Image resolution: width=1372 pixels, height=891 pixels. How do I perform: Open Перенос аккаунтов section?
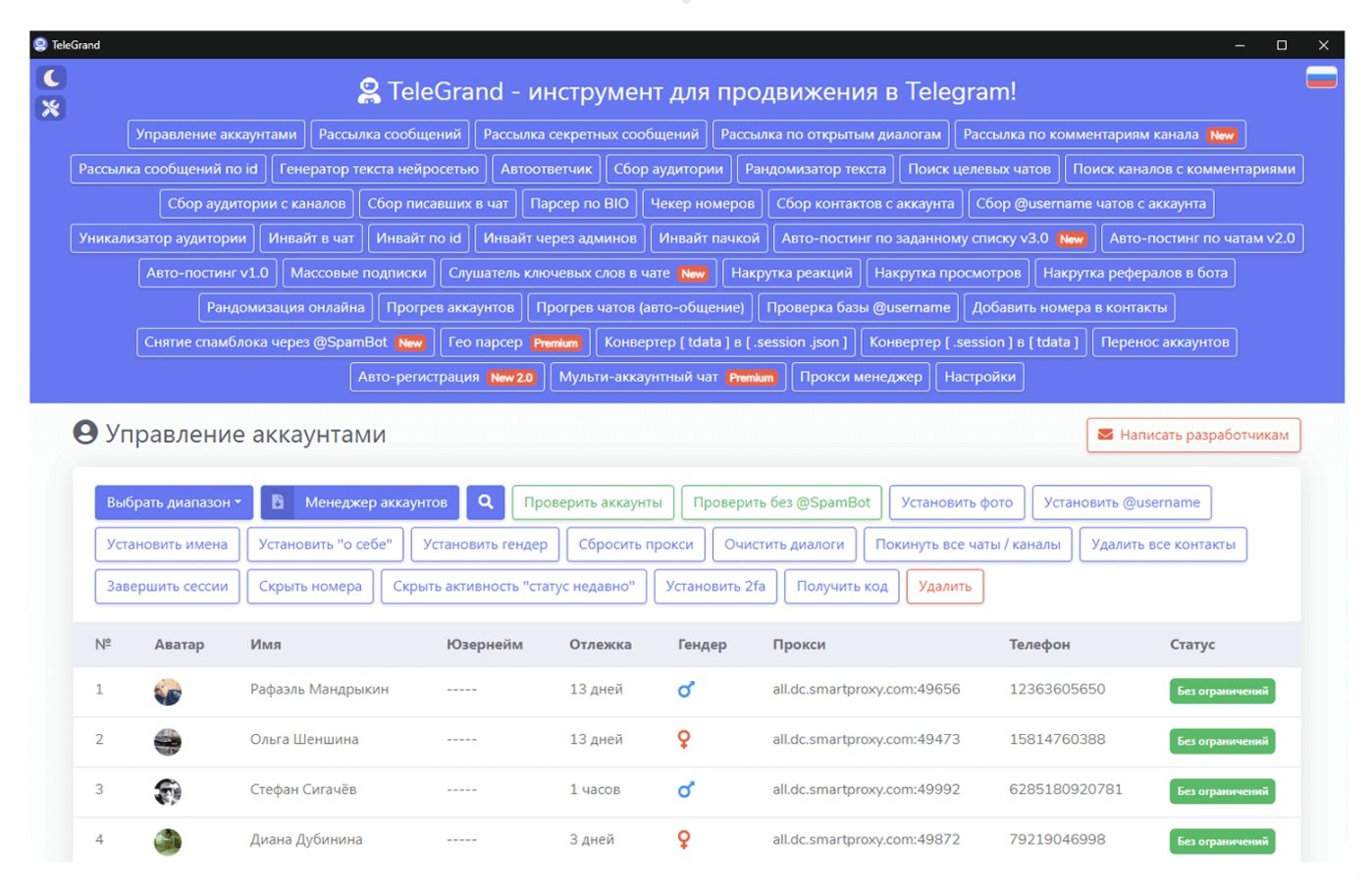(1164, 341)
